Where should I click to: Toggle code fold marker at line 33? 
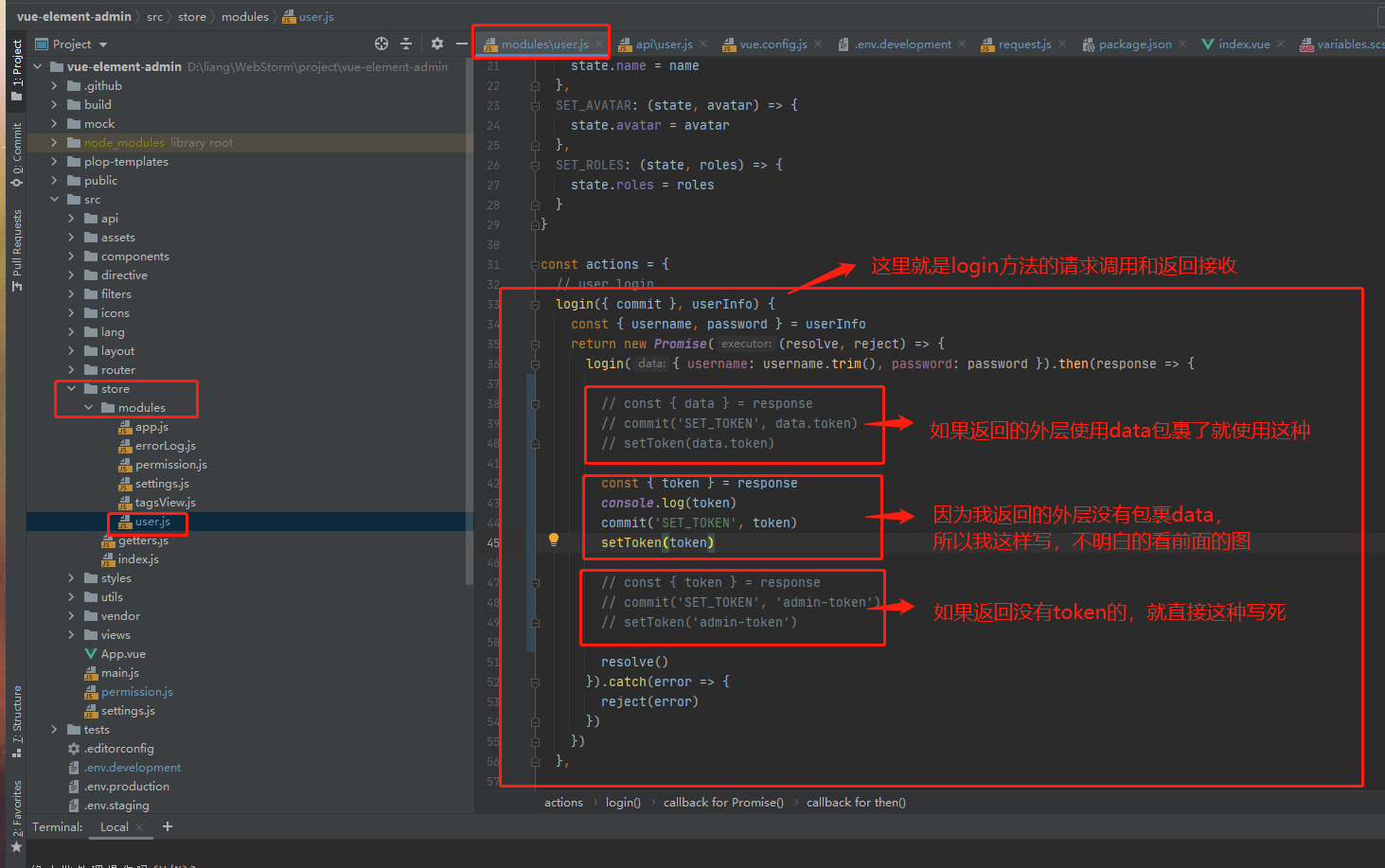click(535, 304)
